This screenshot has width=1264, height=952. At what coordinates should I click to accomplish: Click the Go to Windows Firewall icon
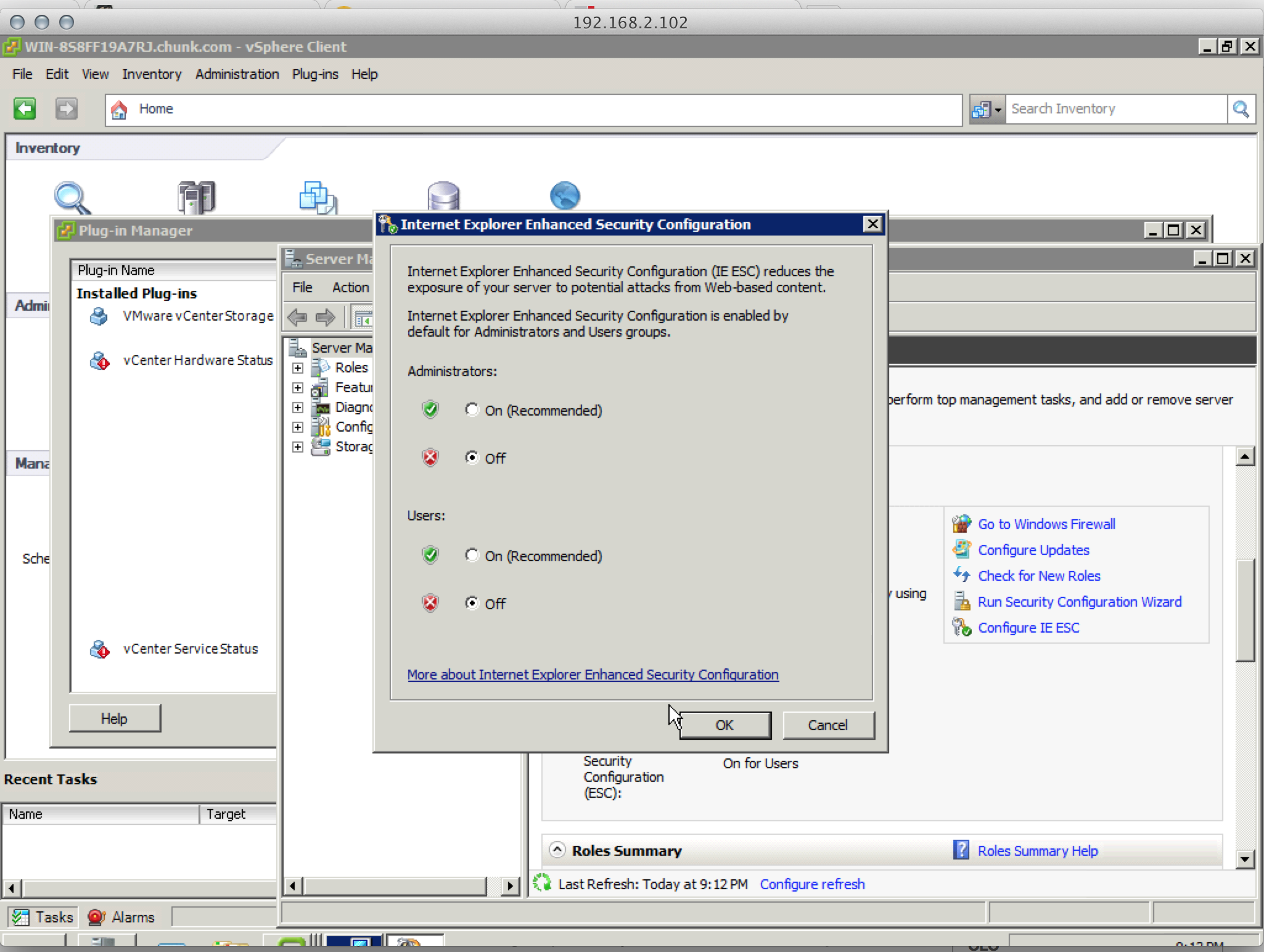tap(961, 524)
